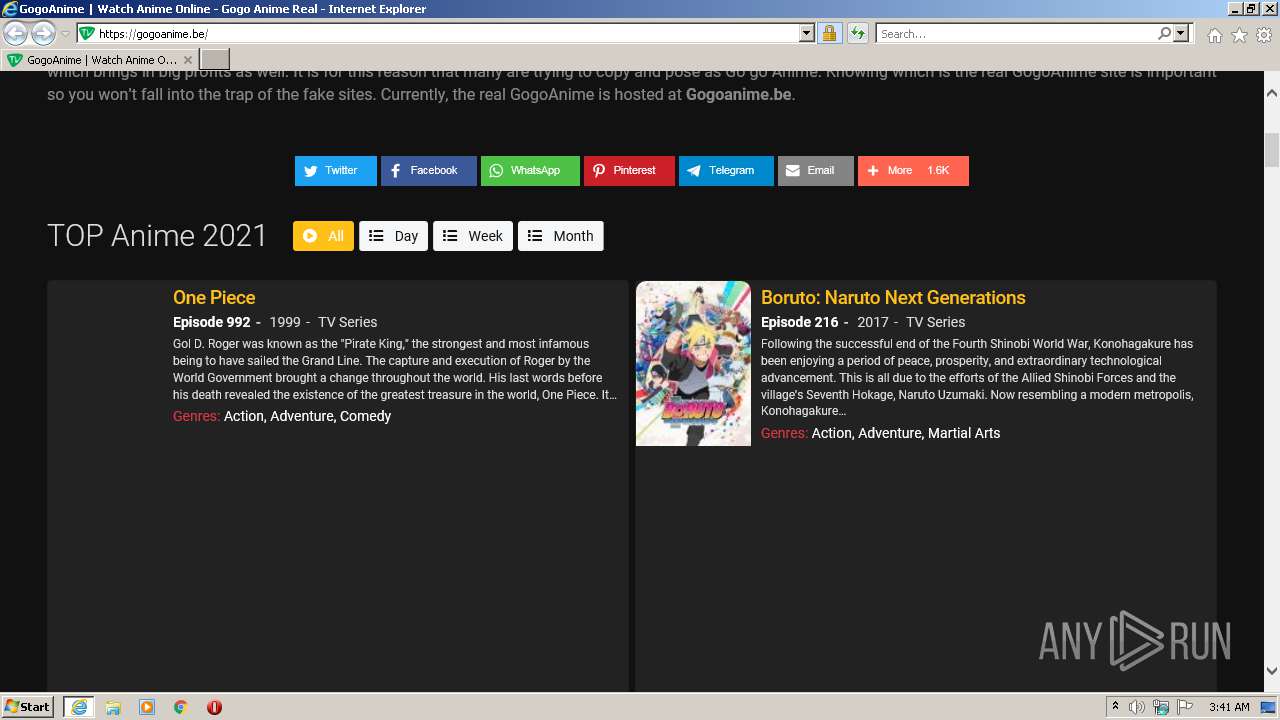Open the Windows Explorer taskbar folder icon
1280x720 pixels.
click(113, 707)
